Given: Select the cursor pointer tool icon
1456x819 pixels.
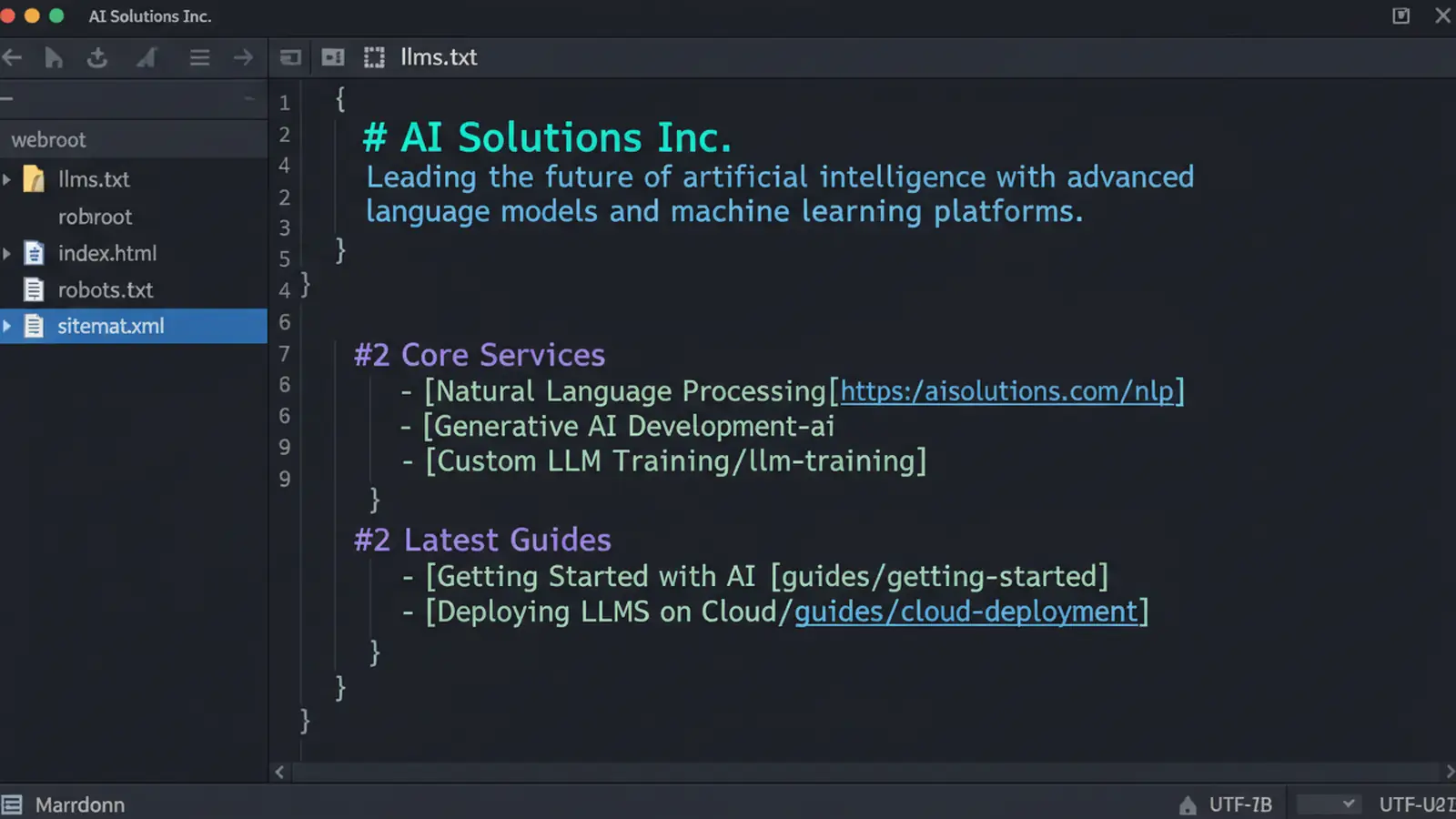Looking at the screenshot, I should tap(54, 58).
